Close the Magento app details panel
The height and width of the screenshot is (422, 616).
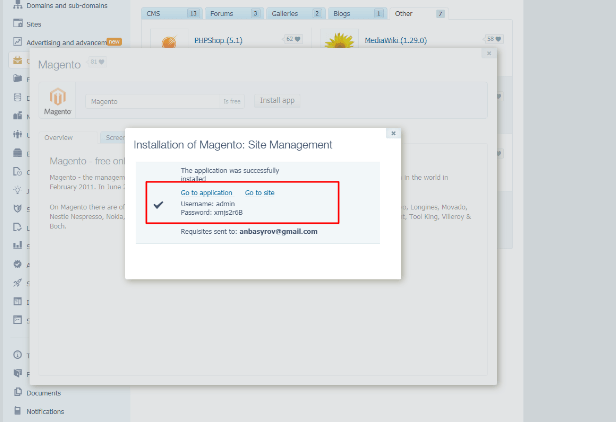(489, 54)
